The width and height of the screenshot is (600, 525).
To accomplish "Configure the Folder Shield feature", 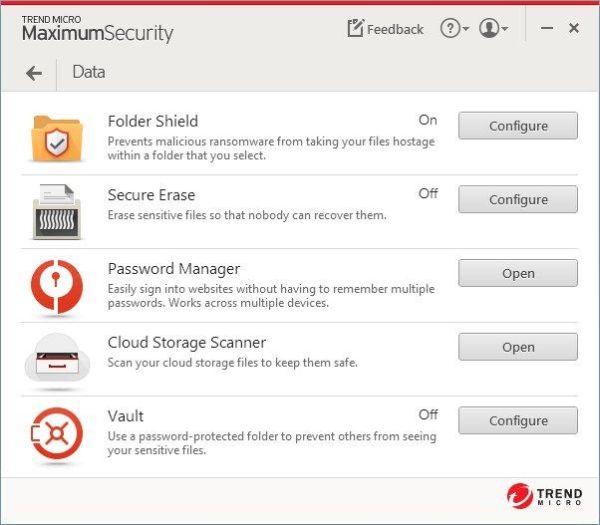I will [x=518, y=126].
